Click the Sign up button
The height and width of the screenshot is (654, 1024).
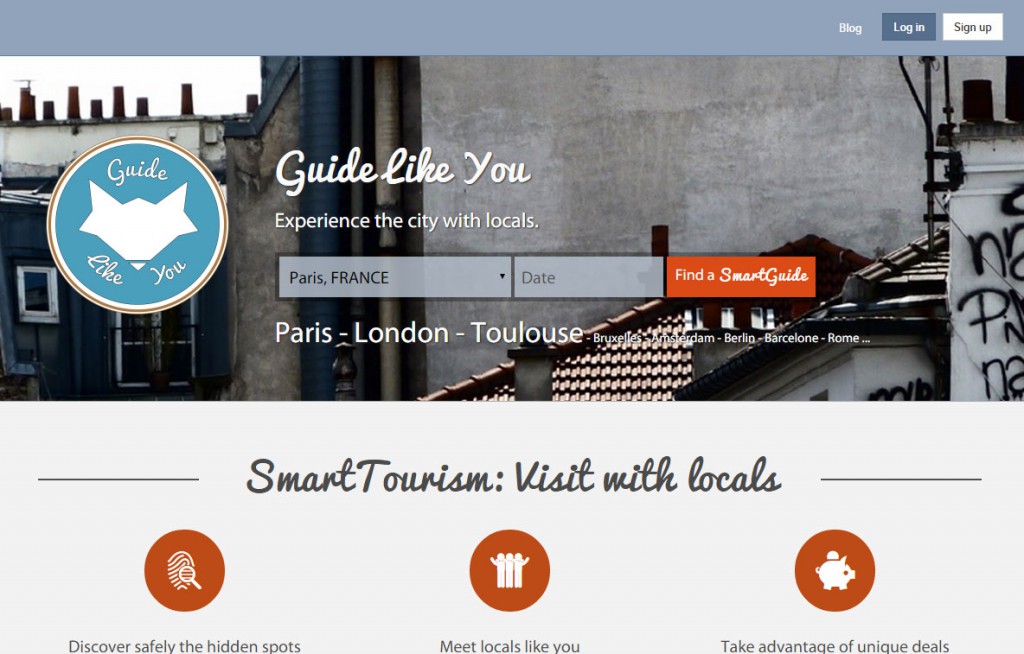[972, 27]
